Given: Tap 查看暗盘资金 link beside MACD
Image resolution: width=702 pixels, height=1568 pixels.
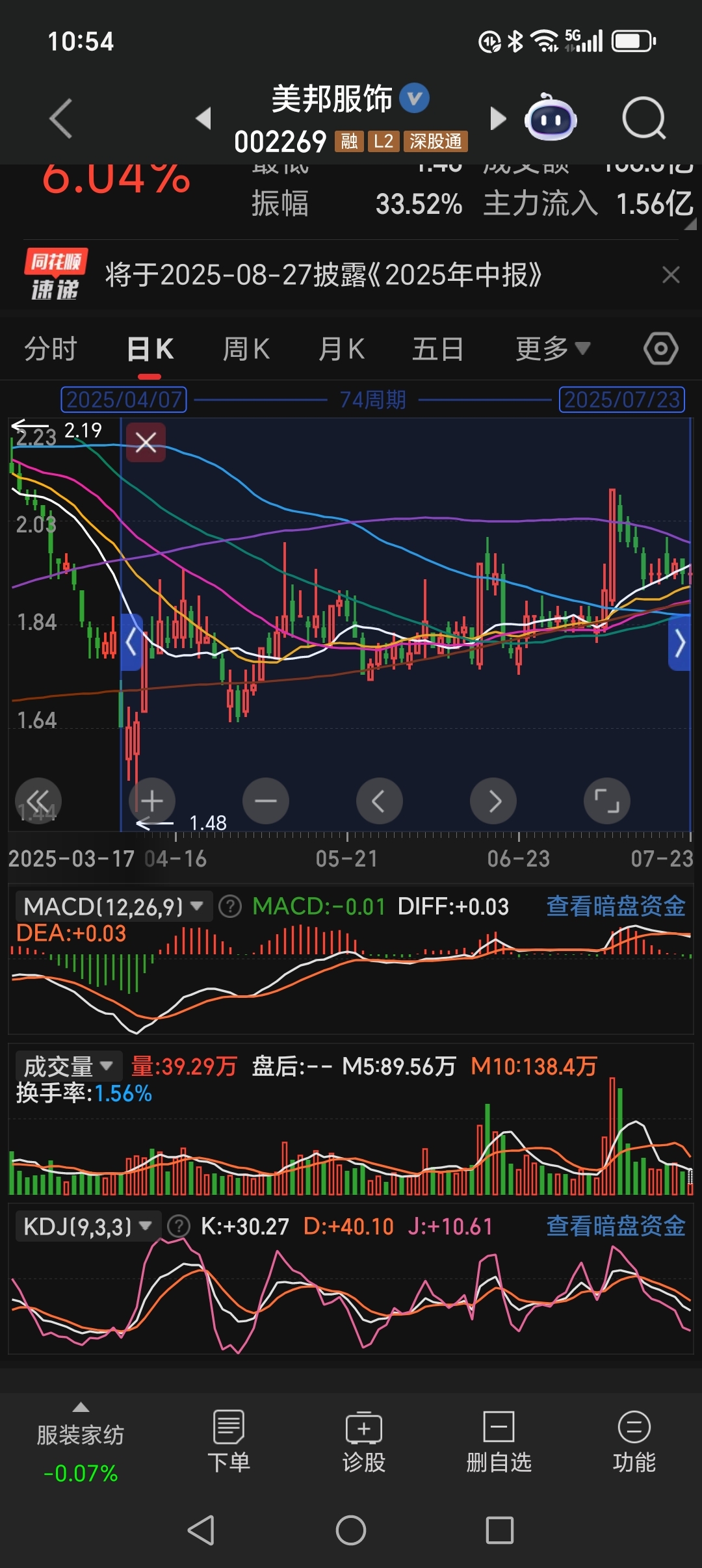Looking at the screenshot, I should (x=616, y=906).
